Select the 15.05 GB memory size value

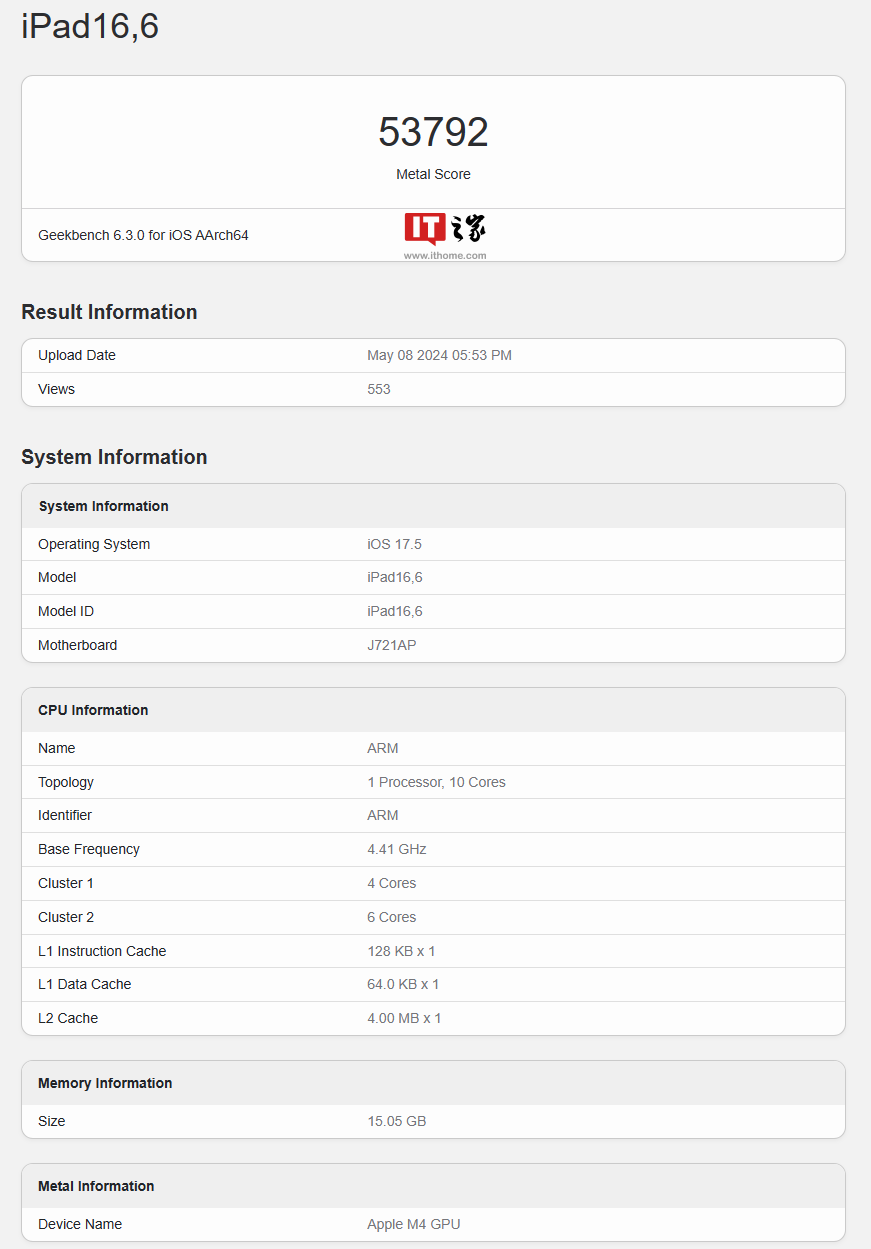(397, 1121)
